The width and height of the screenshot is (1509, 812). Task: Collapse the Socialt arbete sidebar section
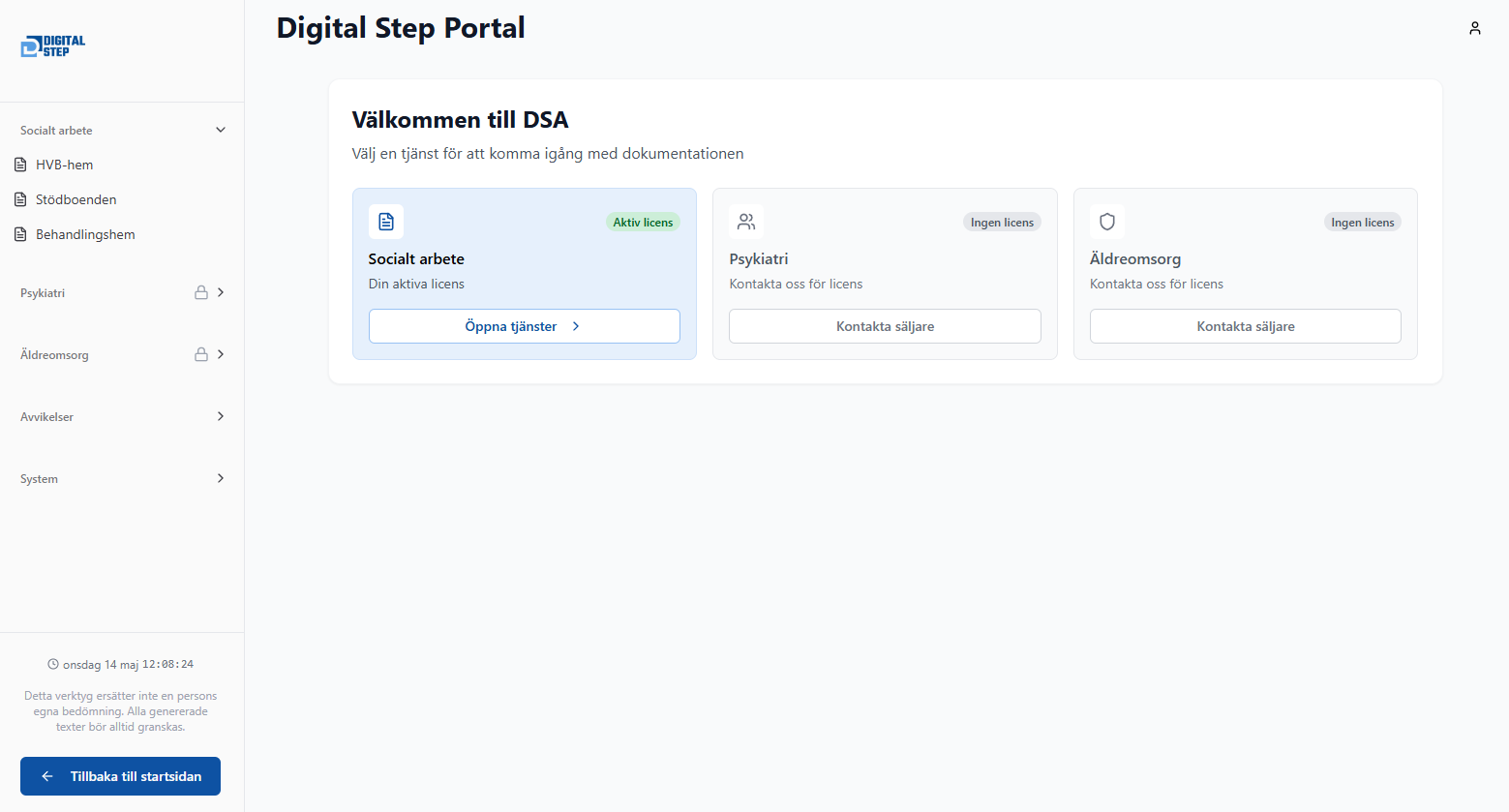click(221, 130)
